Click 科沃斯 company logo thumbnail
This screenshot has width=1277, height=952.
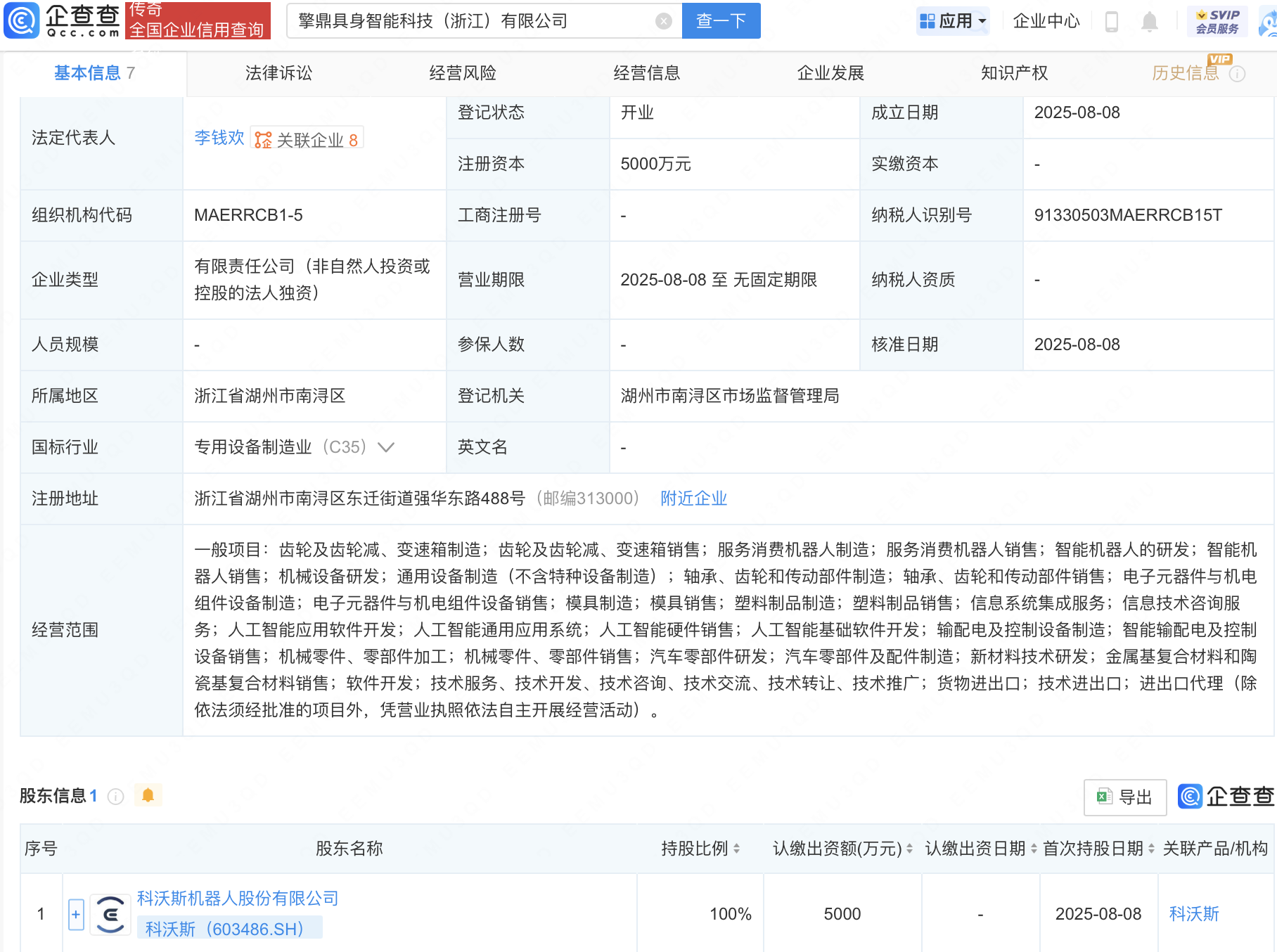click(x=110, y=914)
